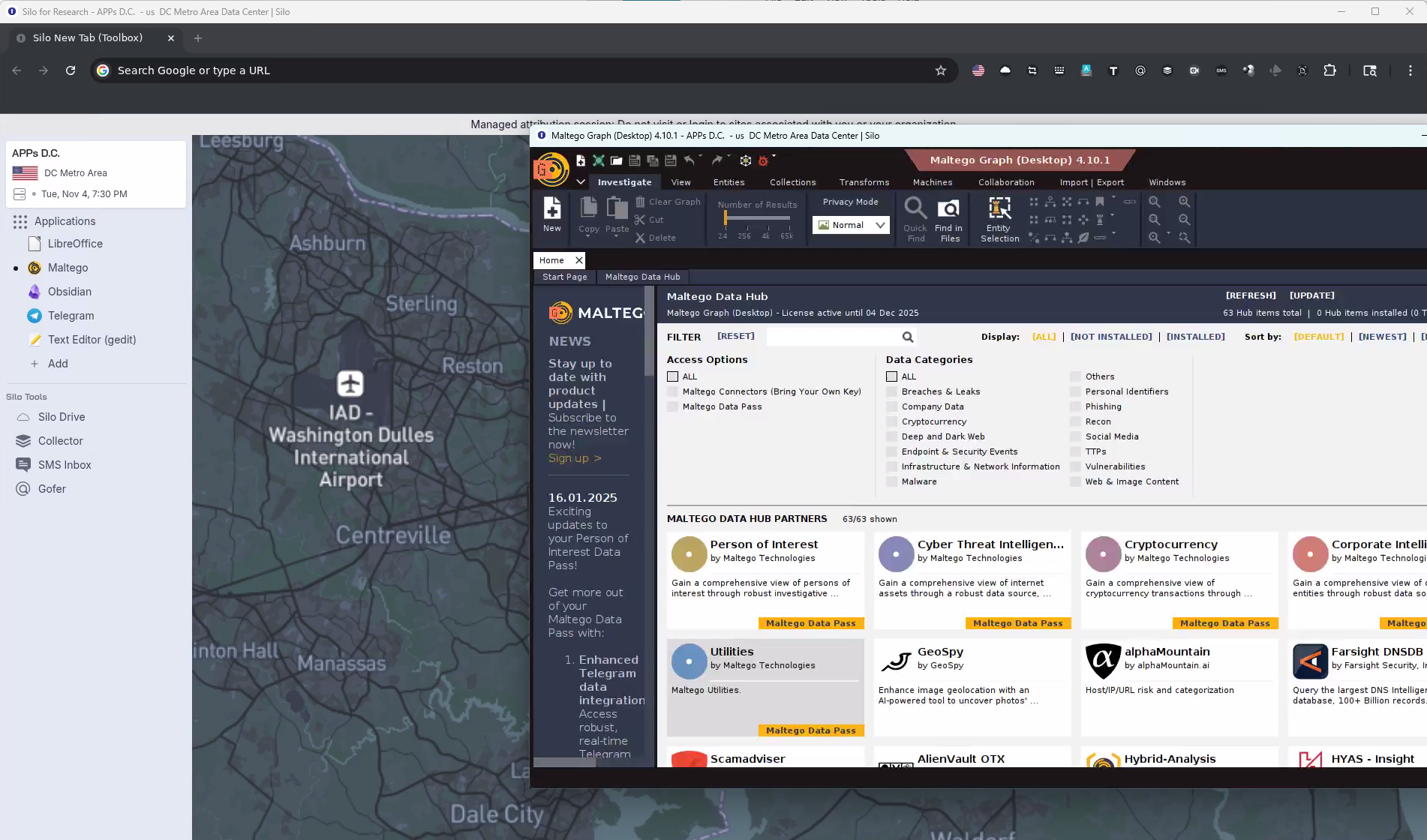Check the Maltego Data Pass access option

[672, 406]
